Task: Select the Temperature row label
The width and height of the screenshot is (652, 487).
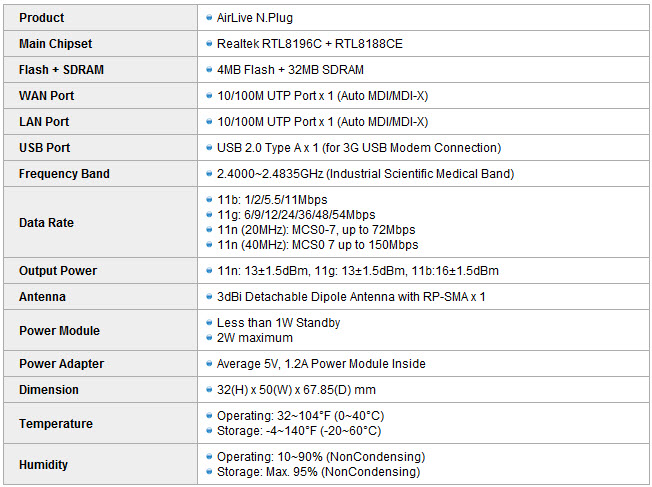Action: coord(56,423)
